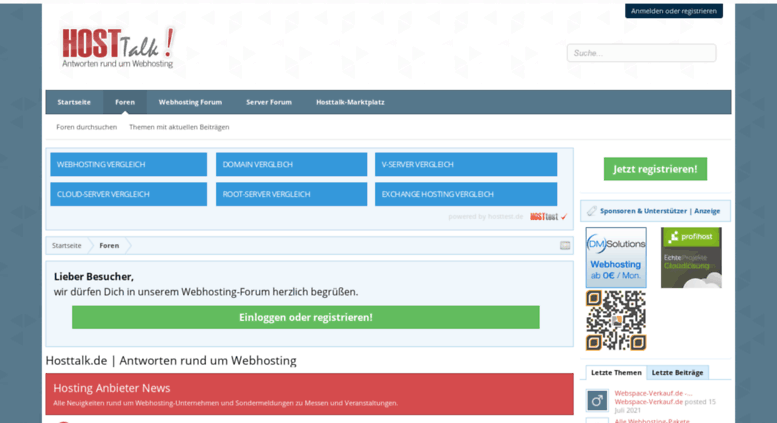The height and width of the screenshot is (423, 777).
Task: Open Hosttalk-Marktplatz menu item
Action: 350,102
